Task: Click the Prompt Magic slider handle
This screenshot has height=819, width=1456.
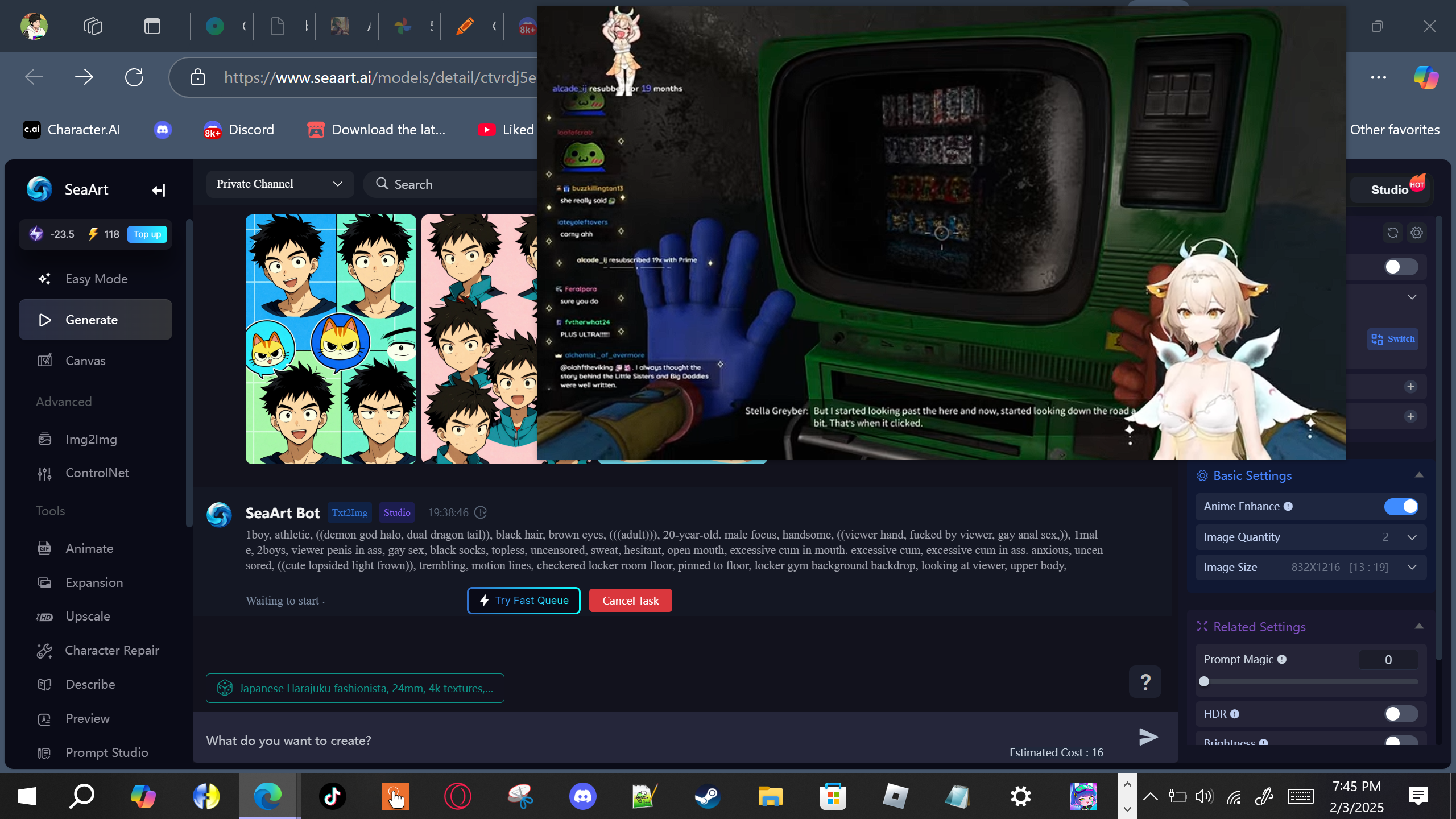Action: tap(1204, 681)
